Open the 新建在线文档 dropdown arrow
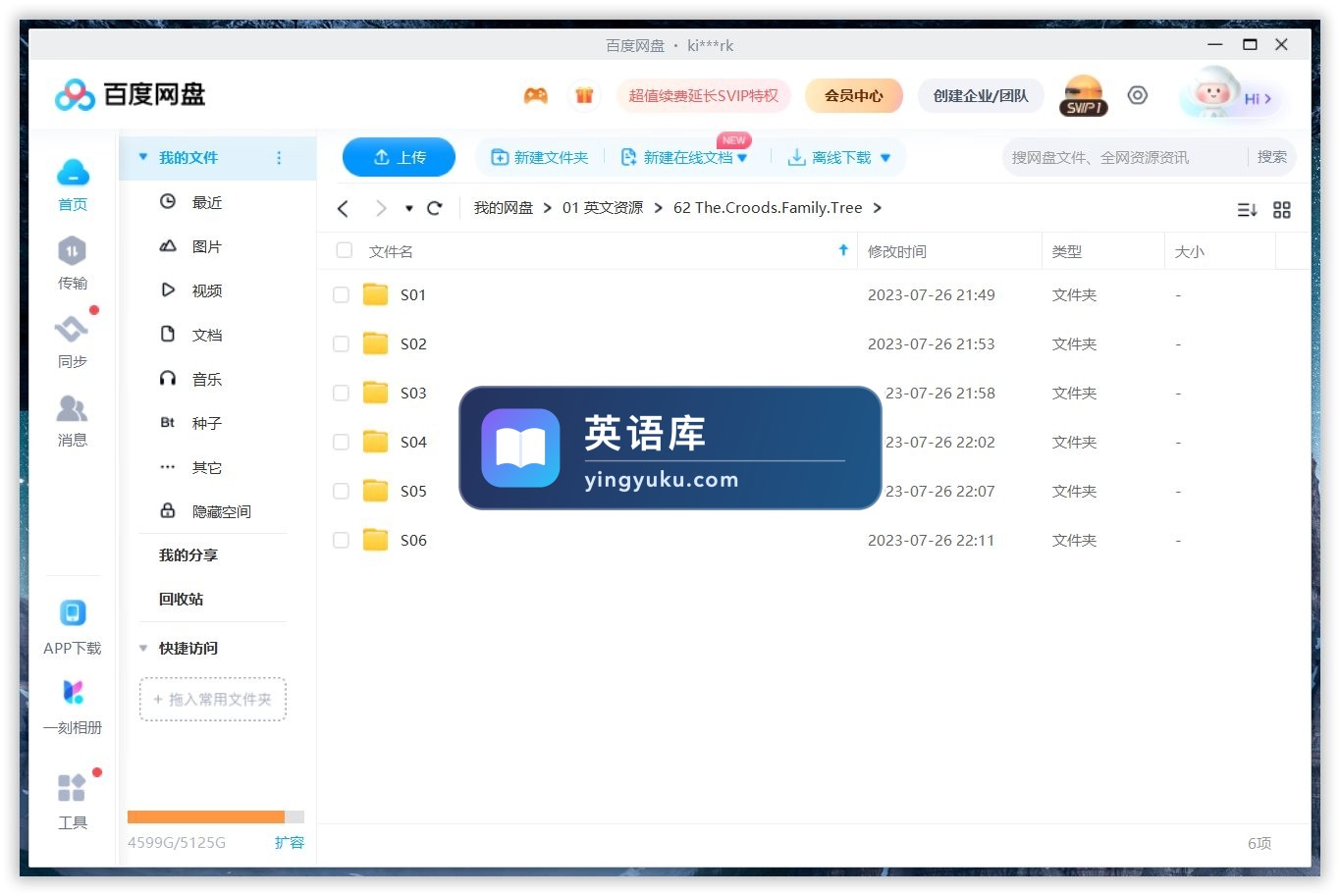The image size is (1340, 896). (x=742, y=158)
